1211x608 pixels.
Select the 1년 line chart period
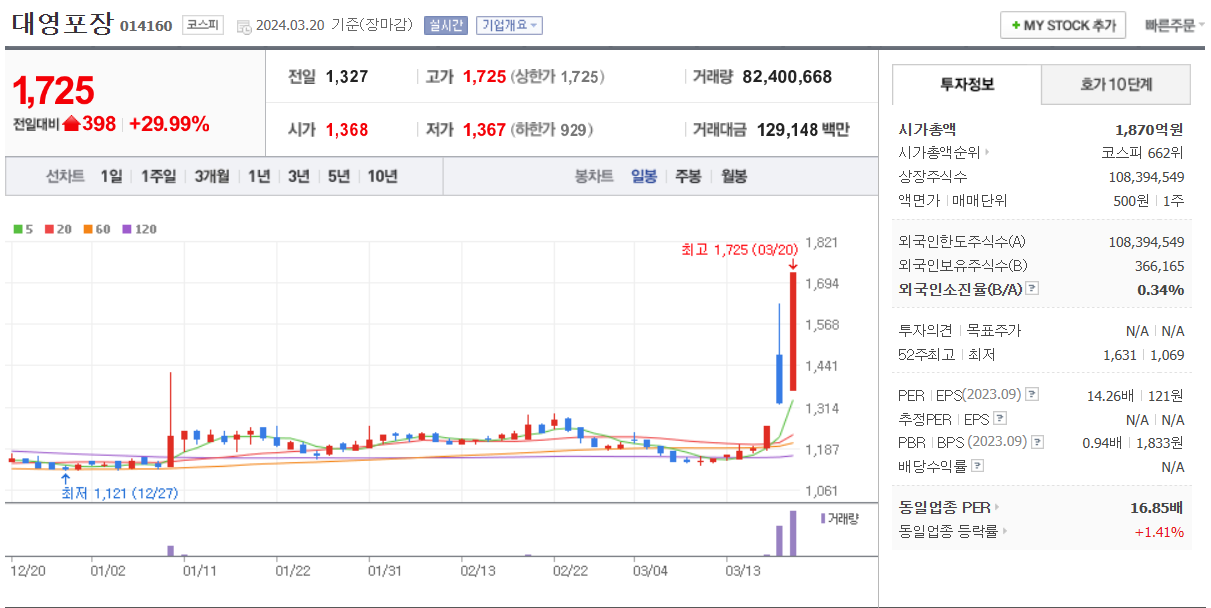coord(259,176)
